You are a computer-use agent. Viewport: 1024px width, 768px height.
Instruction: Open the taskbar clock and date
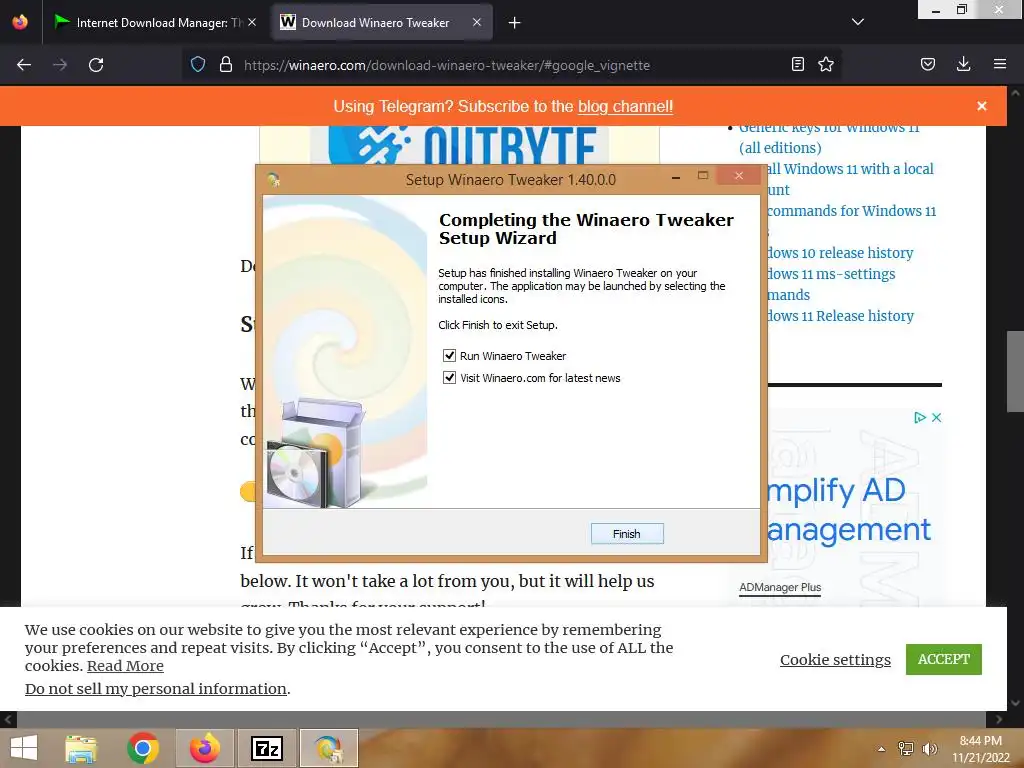pyautogui.click(x=980, y=748)
